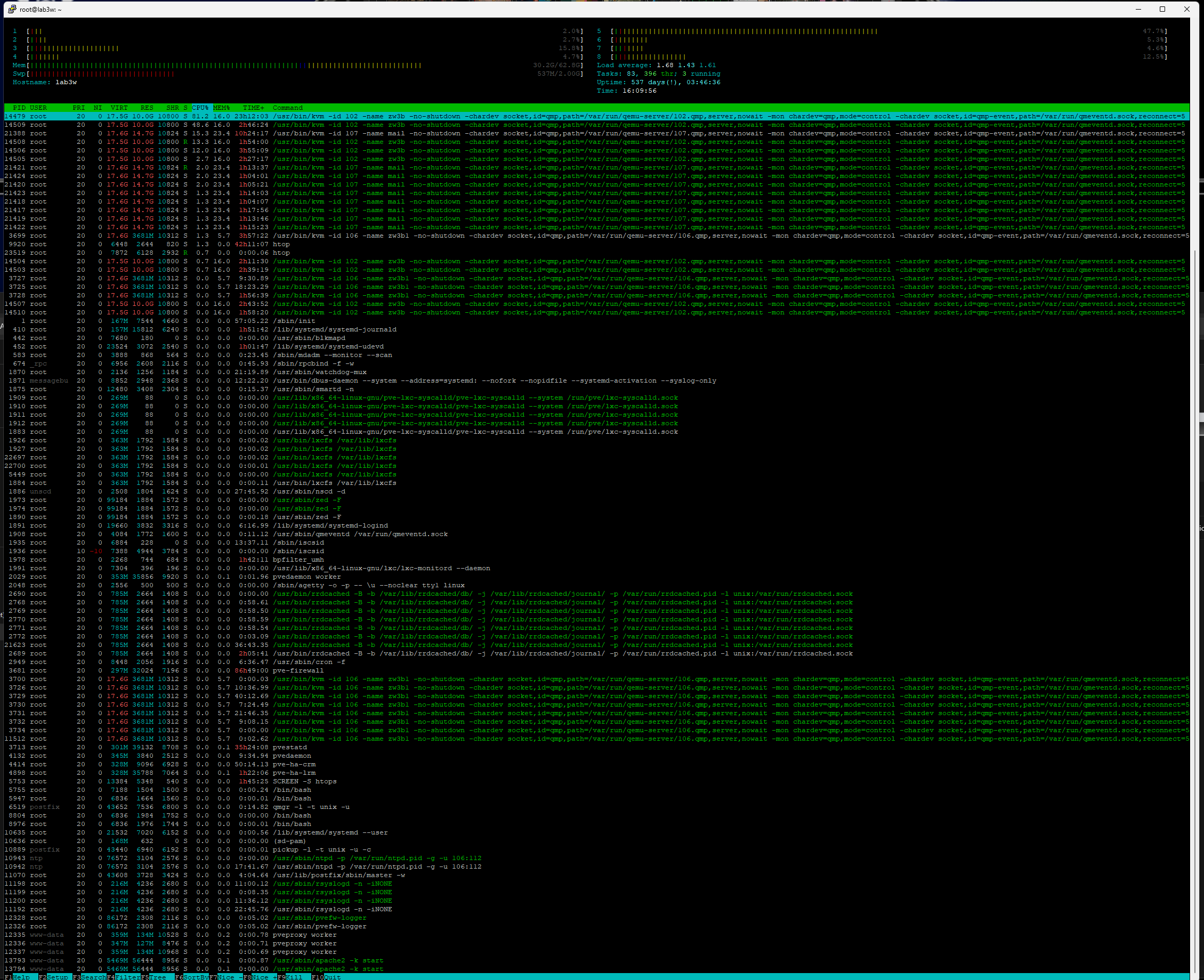
Task: Select the bpfilter_umh process row
Action: [596, 560]
